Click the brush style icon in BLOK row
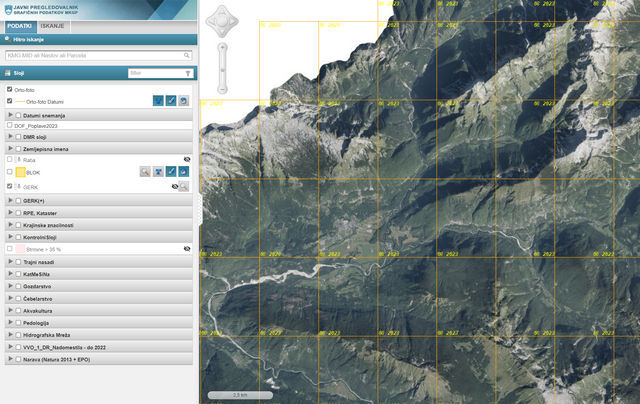This screenshot has width=640, height=404. (x=171, y=172)
